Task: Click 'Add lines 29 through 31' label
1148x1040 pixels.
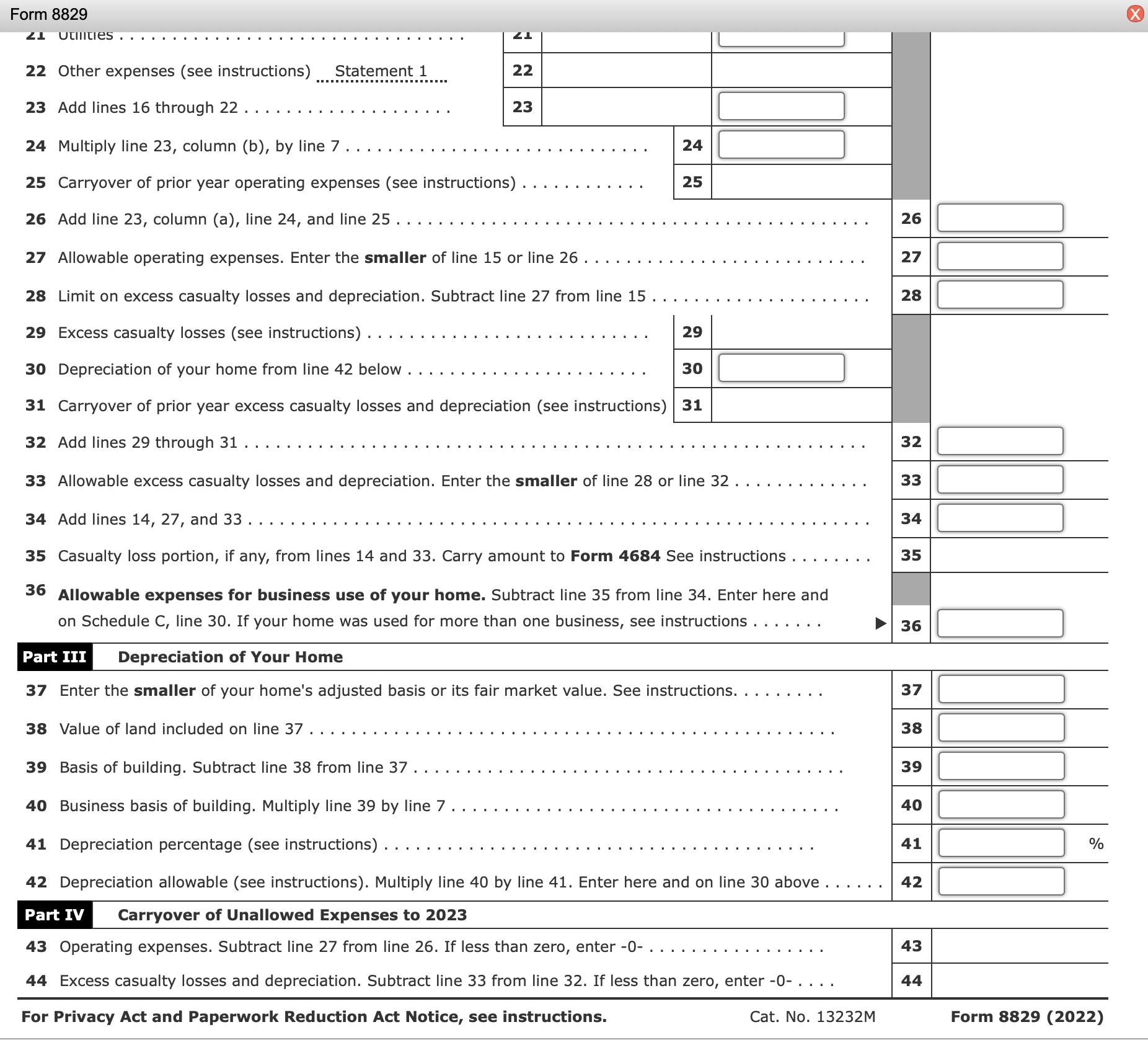Action: pyautogui.click(x=148, y=442)
